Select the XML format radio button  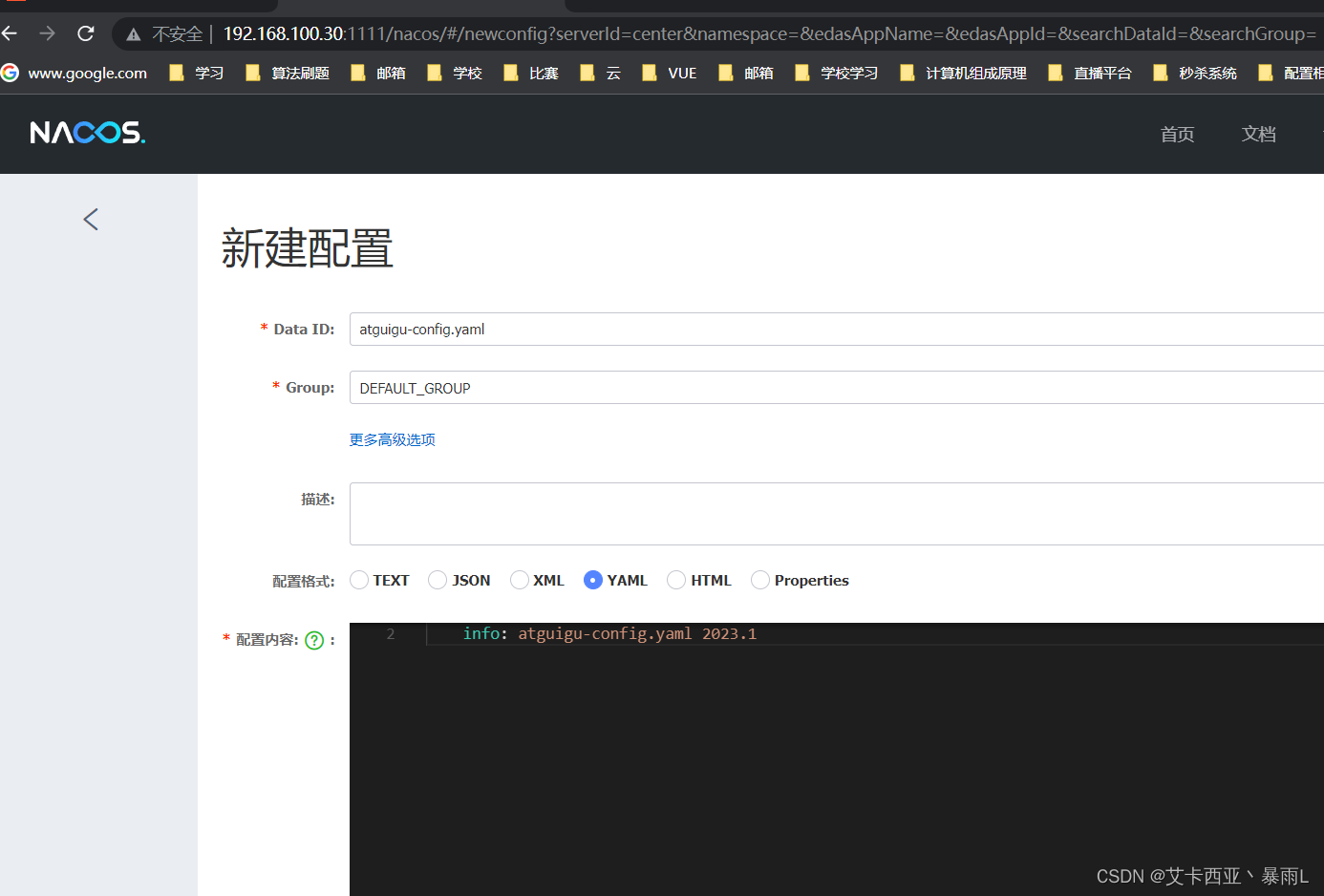point(520,580)
